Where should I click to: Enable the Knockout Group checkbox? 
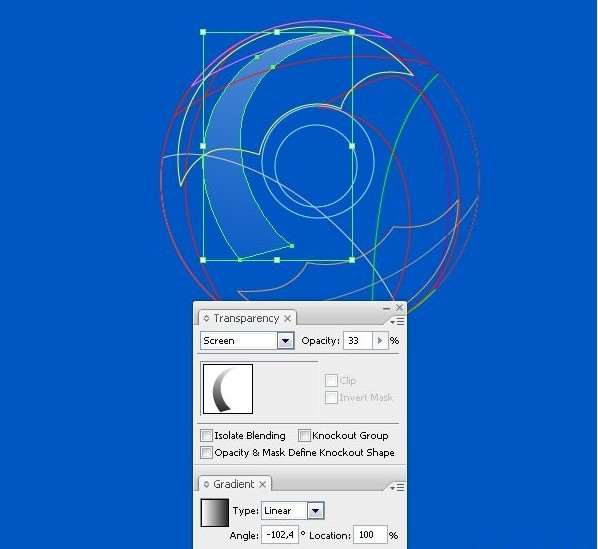coord(304,435)
